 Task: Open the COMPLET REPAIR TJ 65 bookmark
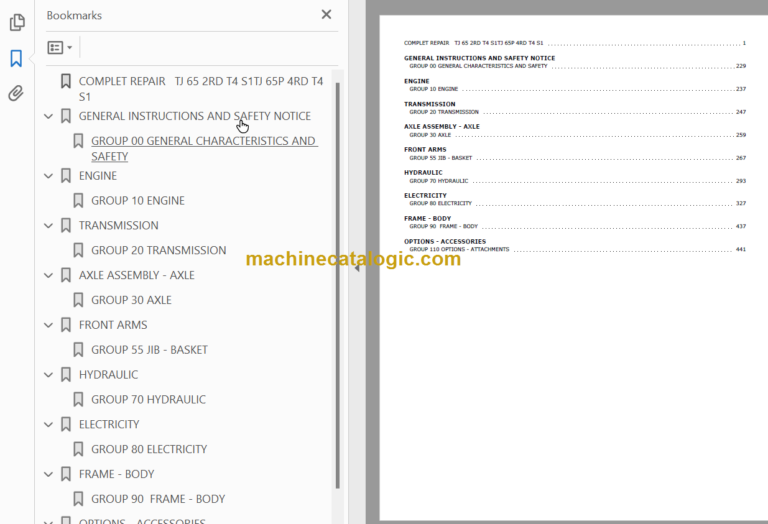pyautogui.click(x=201, y=89)
